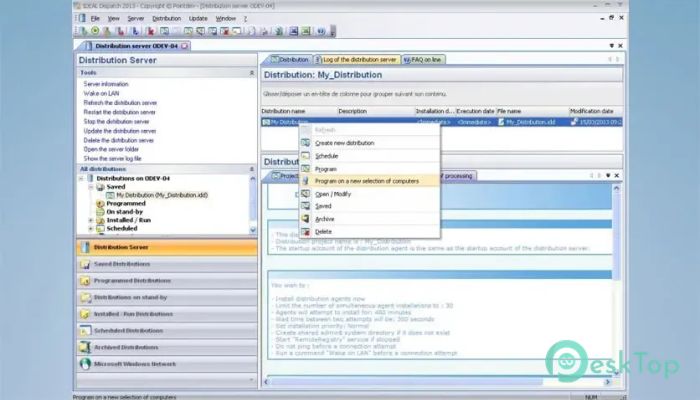Choose Archive from the context menu

(369, 219)
